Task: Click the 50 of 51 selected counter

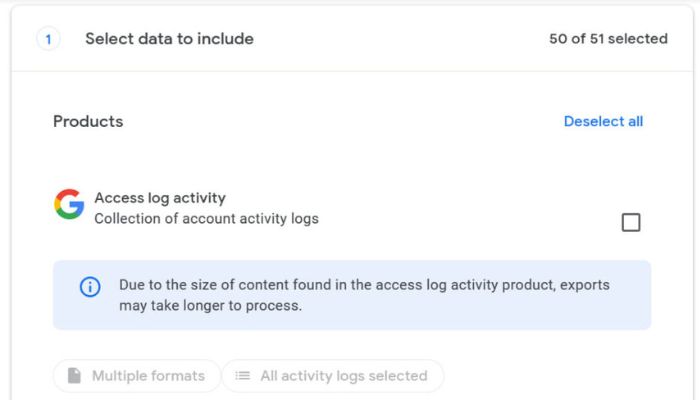Action: point(608,39)
